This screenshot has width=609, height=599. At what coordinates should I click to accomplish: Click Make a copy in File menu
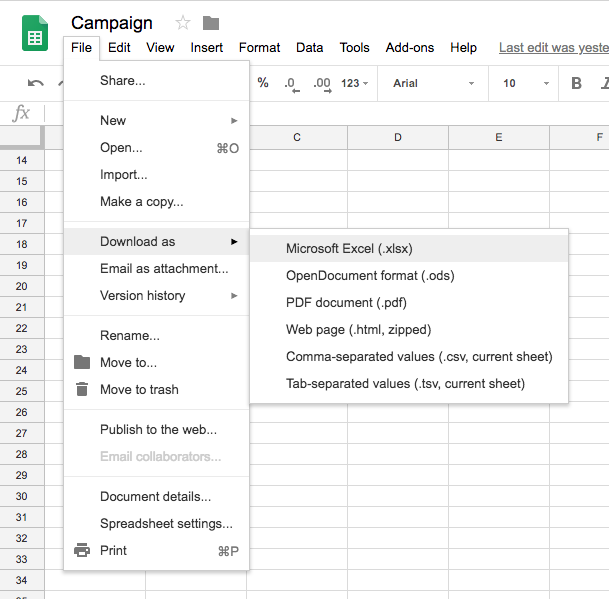click(x=141, y=201)
